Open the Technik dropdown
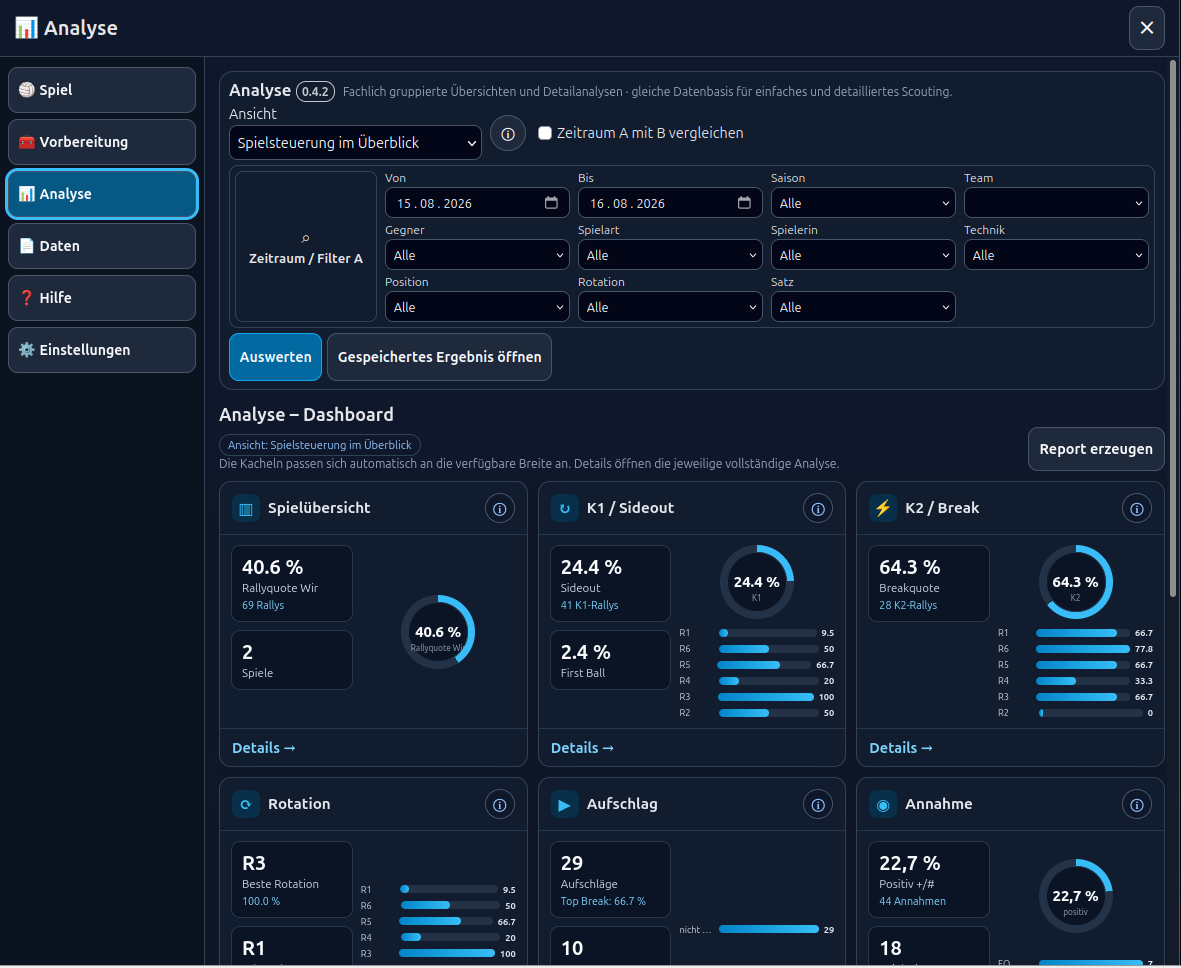This screenshot has width=1181, height=968. (x=1055, y=255)
